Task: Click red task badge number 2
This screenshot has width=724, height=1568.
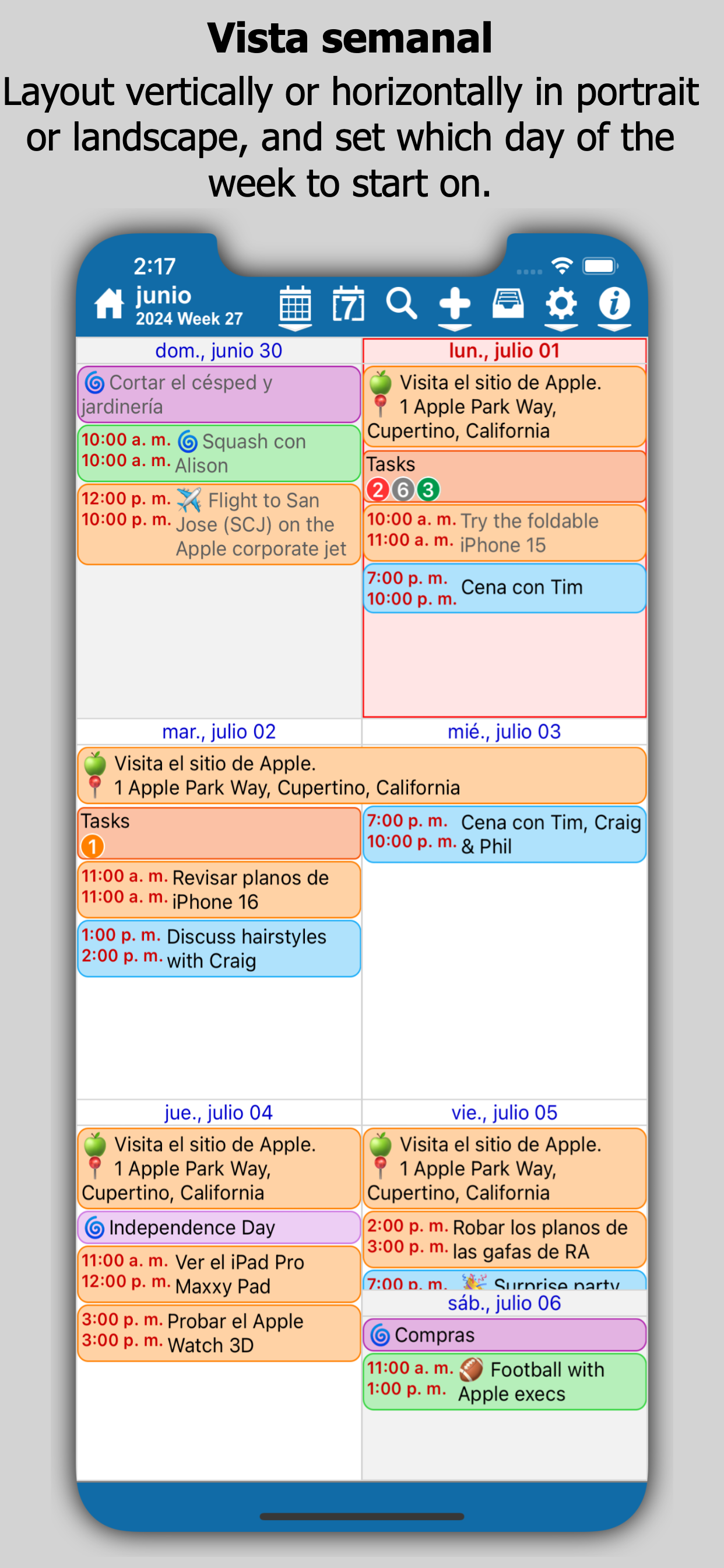Action: (x=378, y=489)
